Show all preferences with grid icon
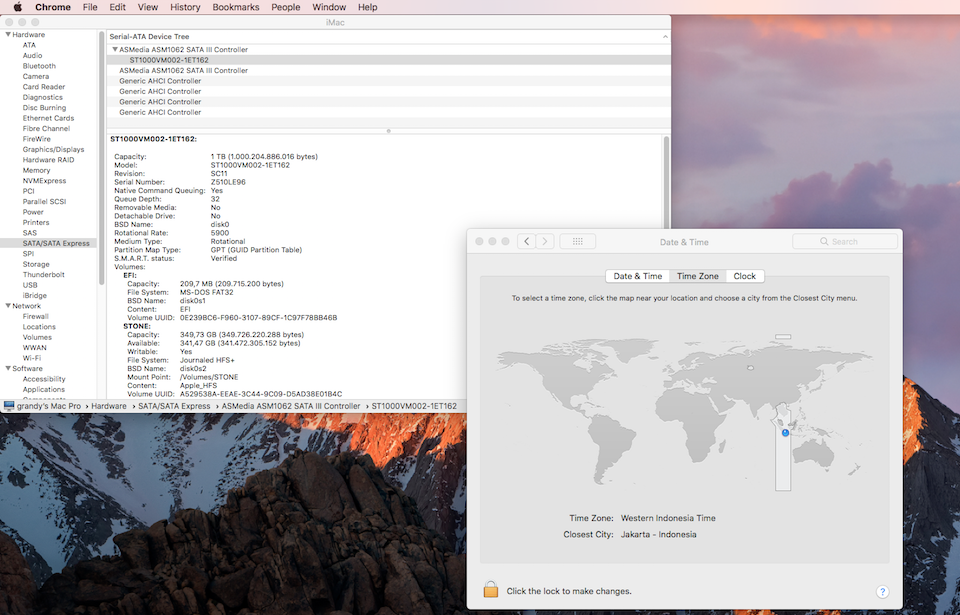Image resolution: width=960 pixels, height=615 pixels. pos(578,241)
